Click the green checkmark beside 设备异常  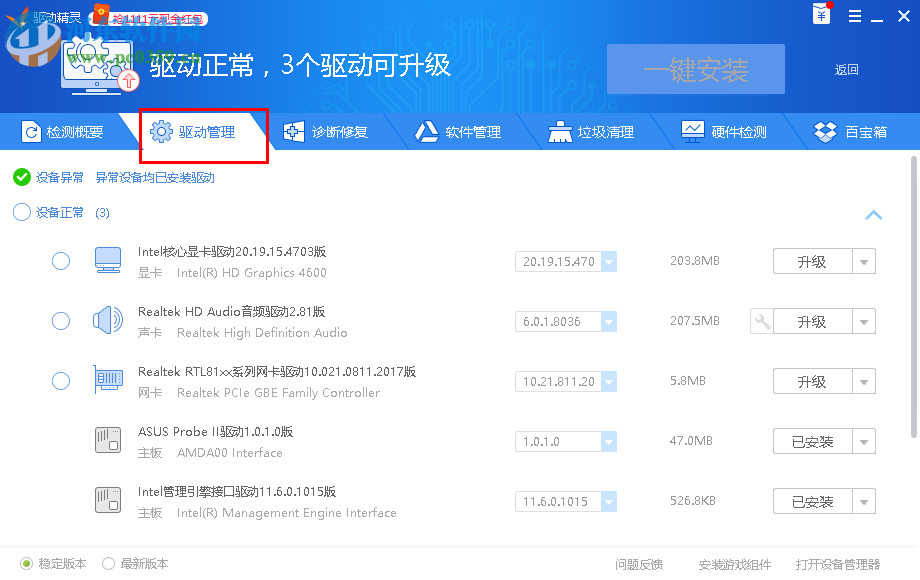(x=21, y=179)
